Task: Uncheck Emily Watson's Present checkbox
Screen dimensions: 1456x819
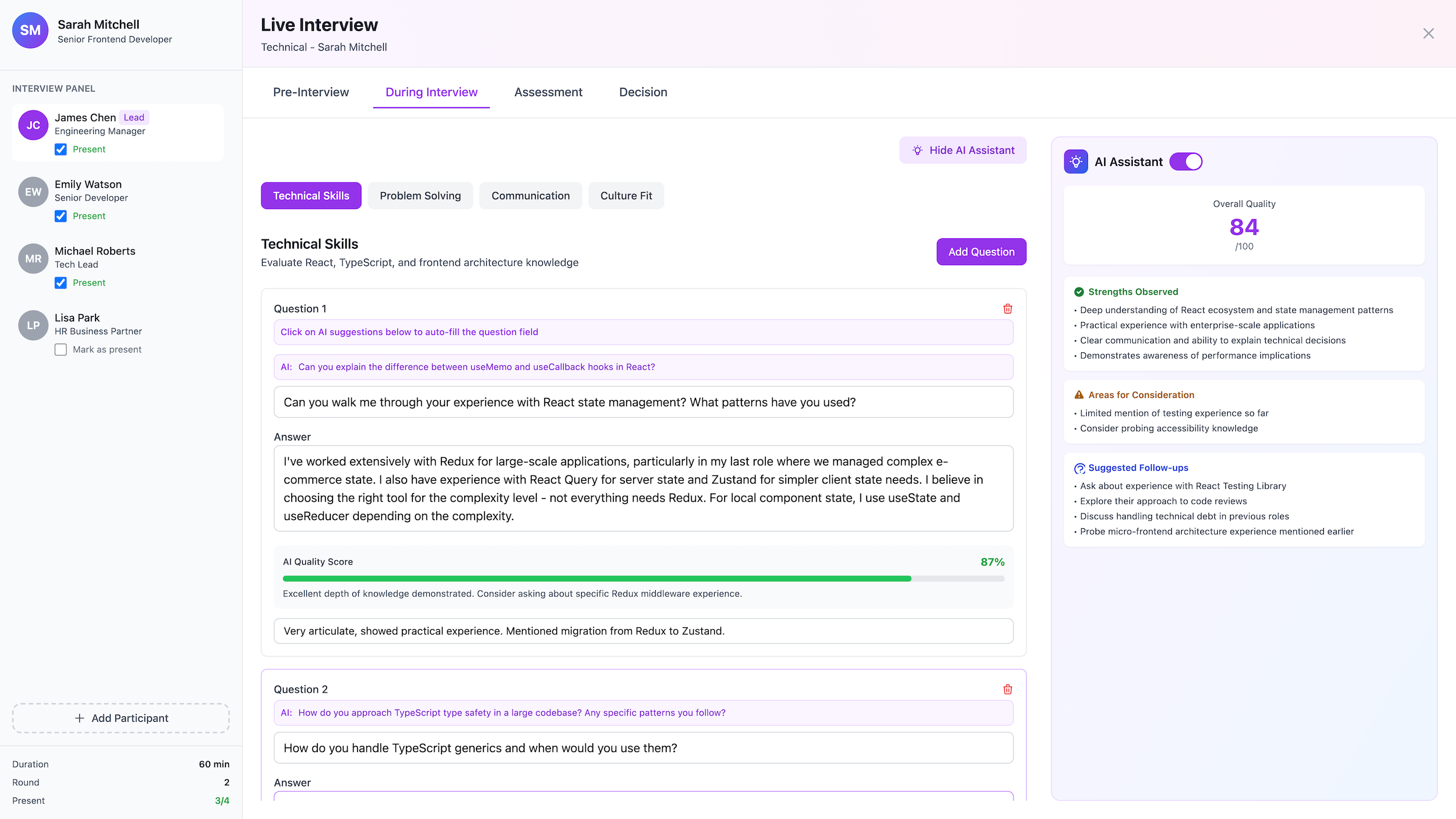Action: coord(61,216)
